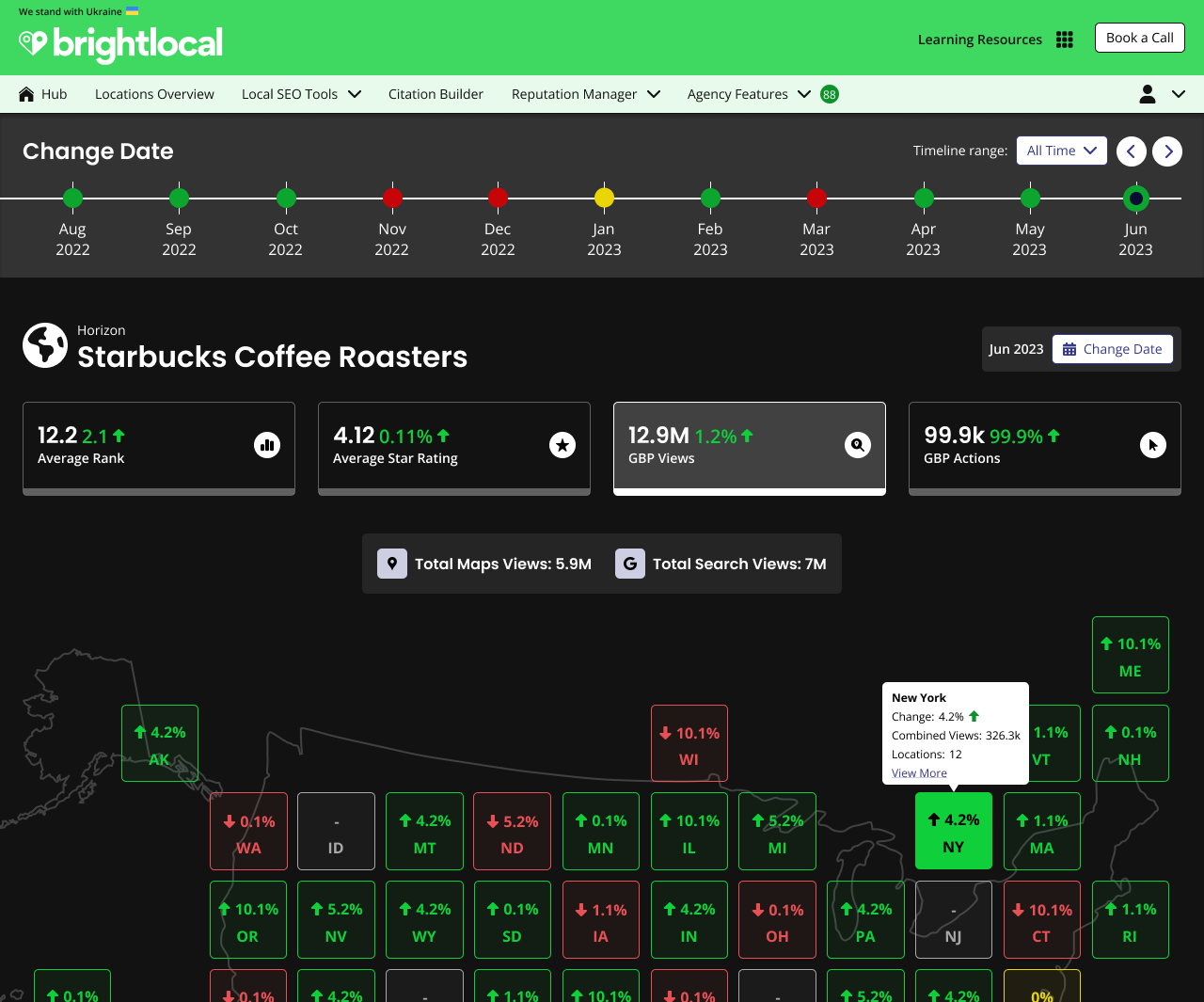Click the ID state tile
Viewport: 1204px width, 1002px height.
point(336,831)
